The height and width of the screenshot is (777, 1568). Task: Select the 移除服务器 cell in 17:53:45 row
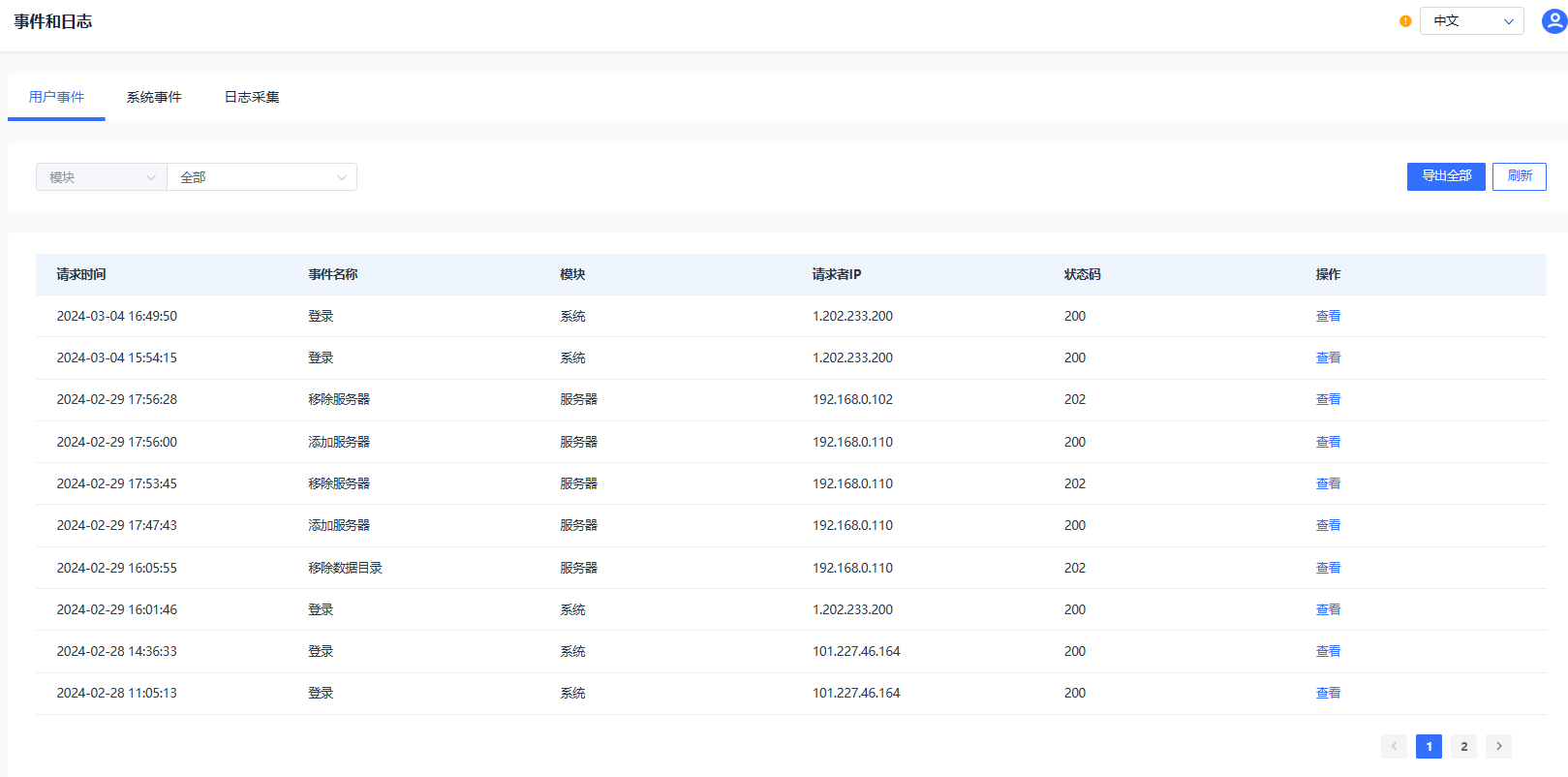[339, 483]
